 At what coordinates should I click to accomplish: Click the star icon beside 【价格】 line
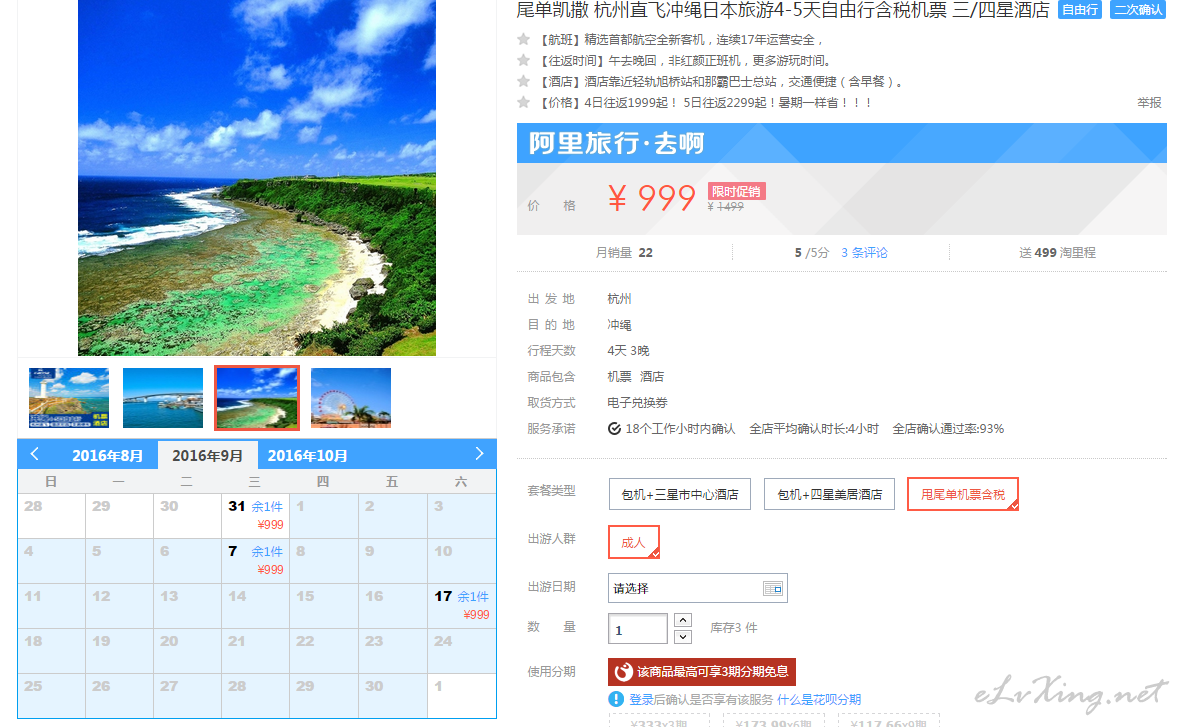pyautogui.click(x=524, y=102)
